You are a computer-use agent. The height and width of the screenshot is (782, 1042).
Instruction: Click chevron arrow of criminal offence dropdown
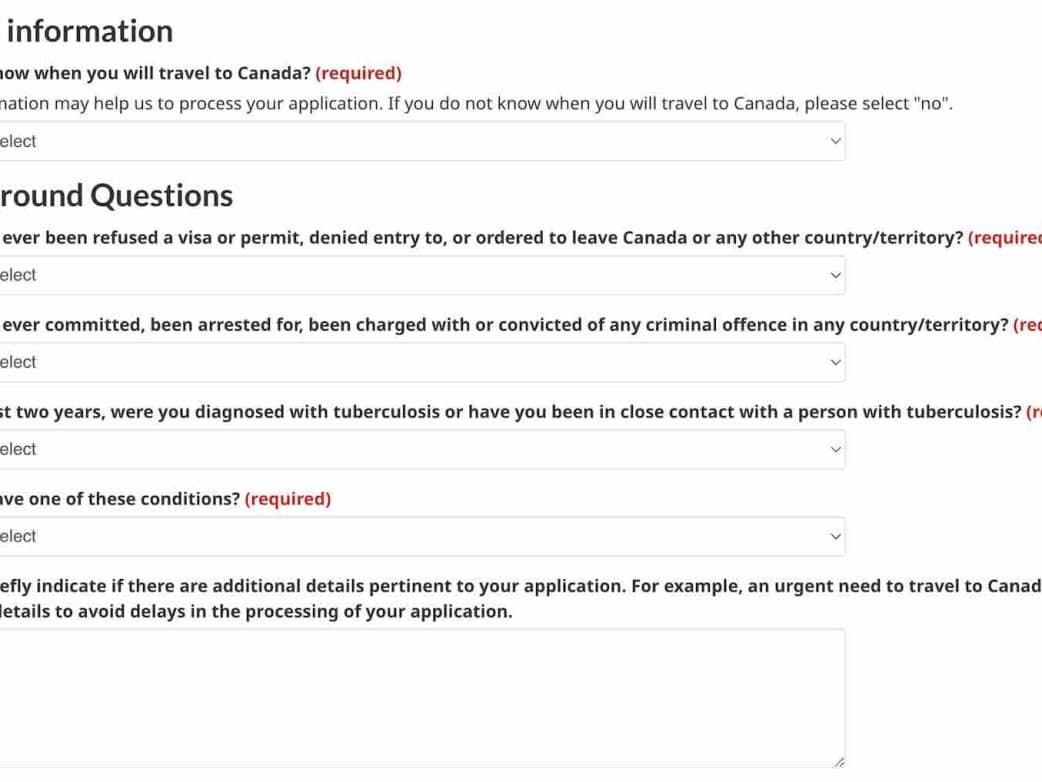coord(836,362)
